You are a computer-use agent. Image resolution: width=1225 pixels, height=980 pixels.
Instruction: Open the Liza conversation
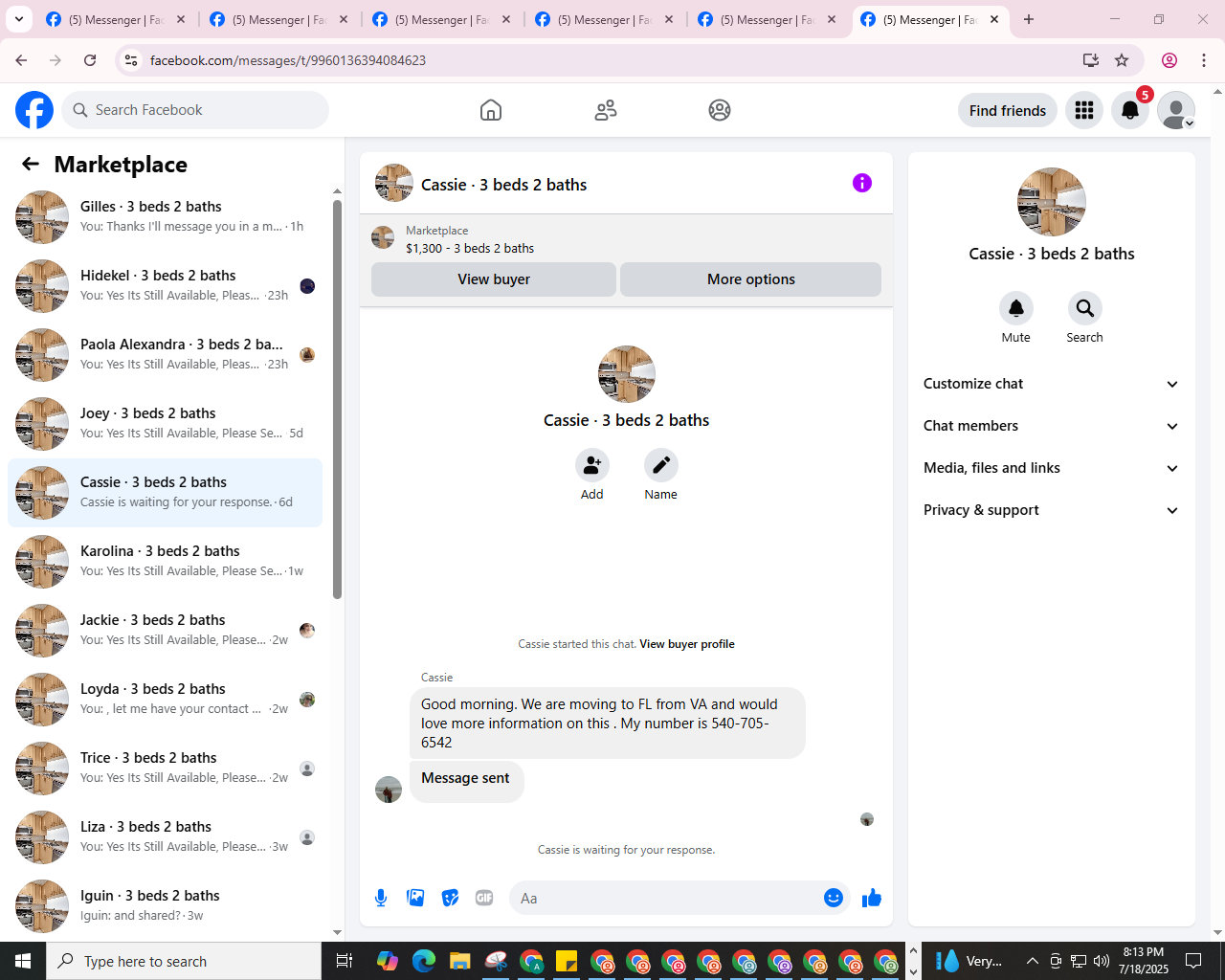point(165,837)
